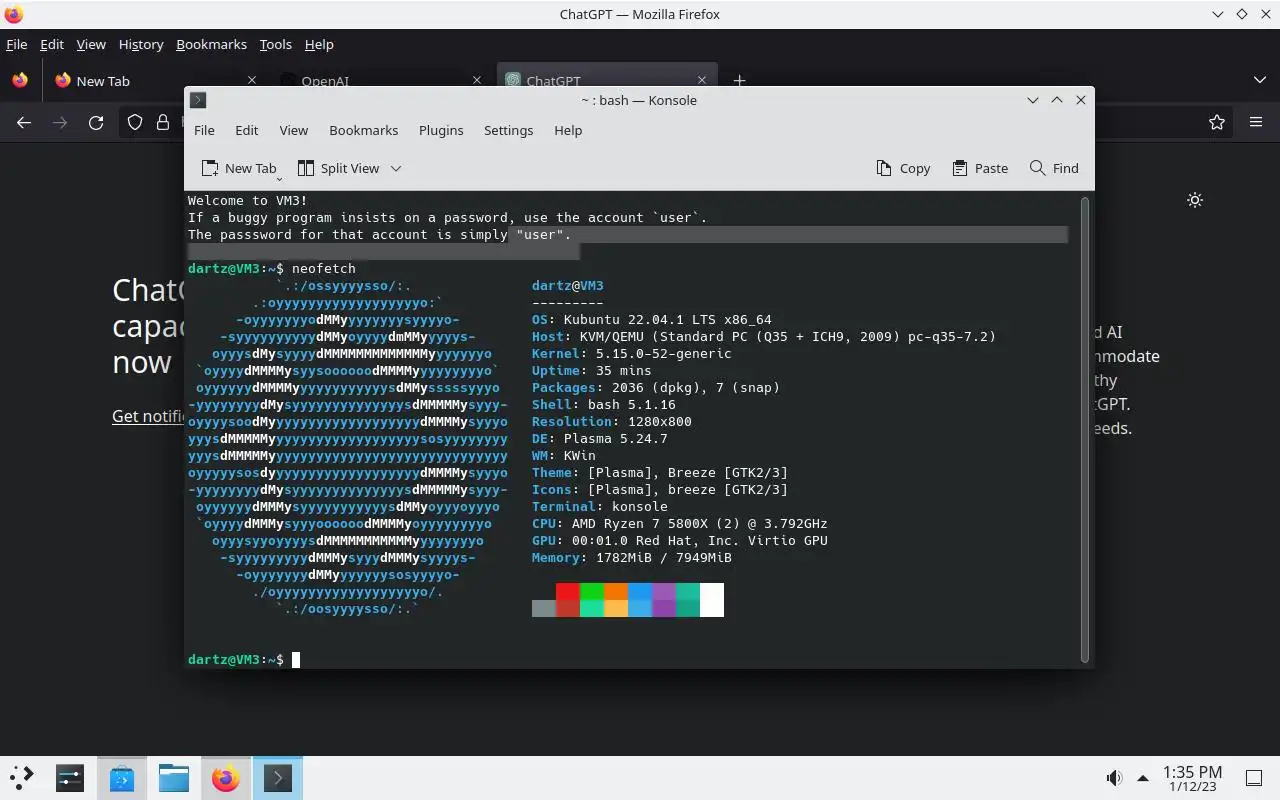
Task: Click the volume icon in system tray
Action: pos(1114,778)
